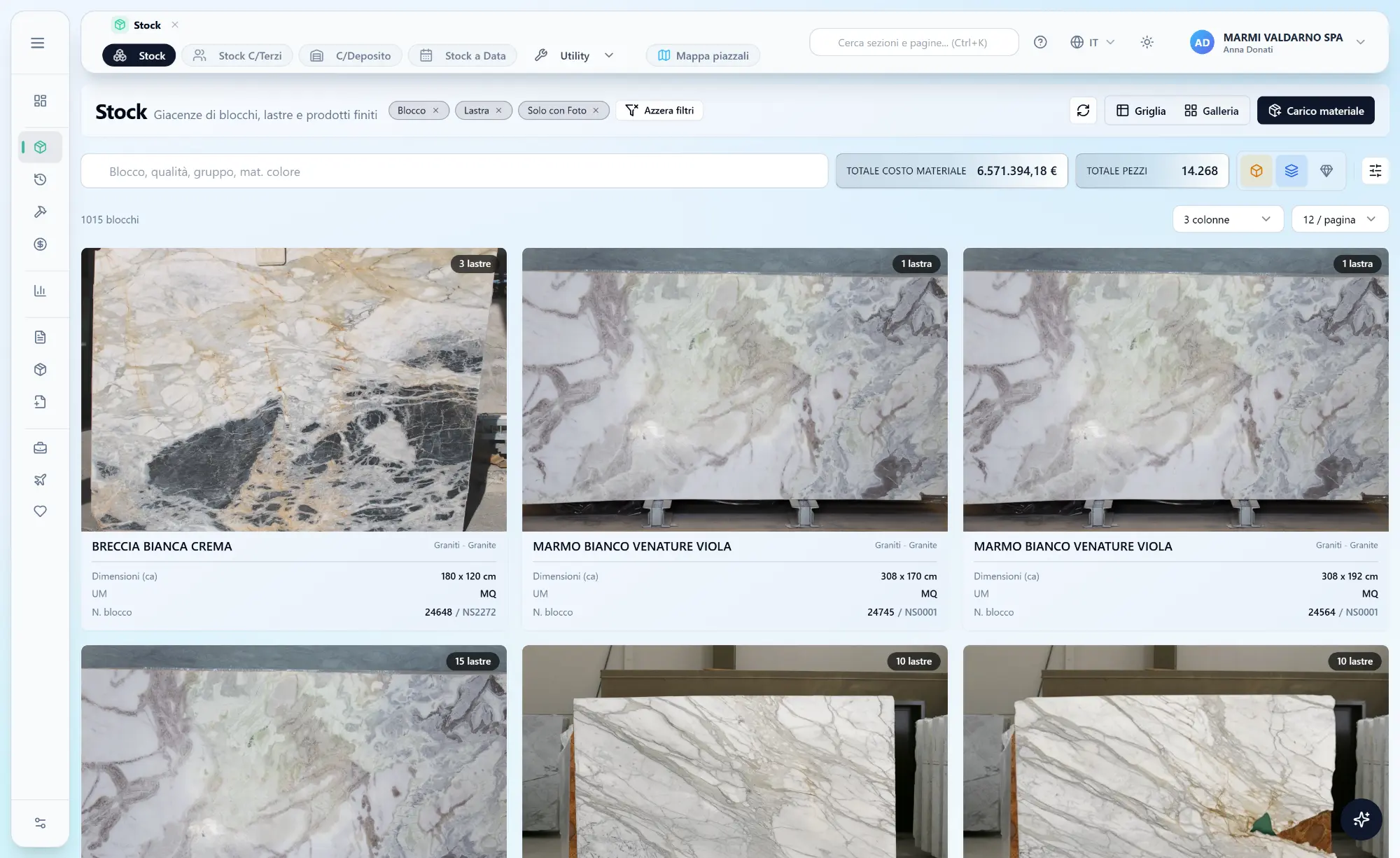
Task: Open the MARMO BIANCO VENATURE VIOLA 308 x 170 photo
Action: click(735, 389)
